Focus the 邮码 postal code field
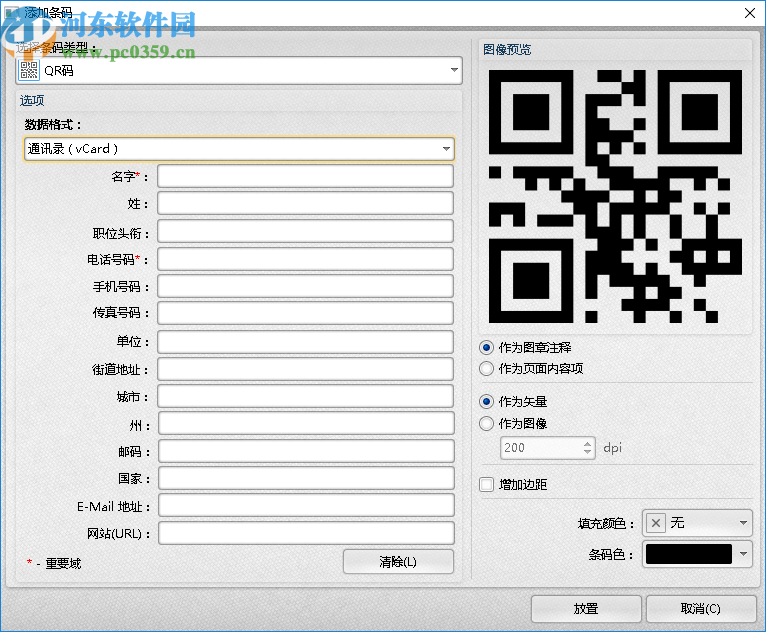Viewport: 766px width, 632px height. pos(306,451)
